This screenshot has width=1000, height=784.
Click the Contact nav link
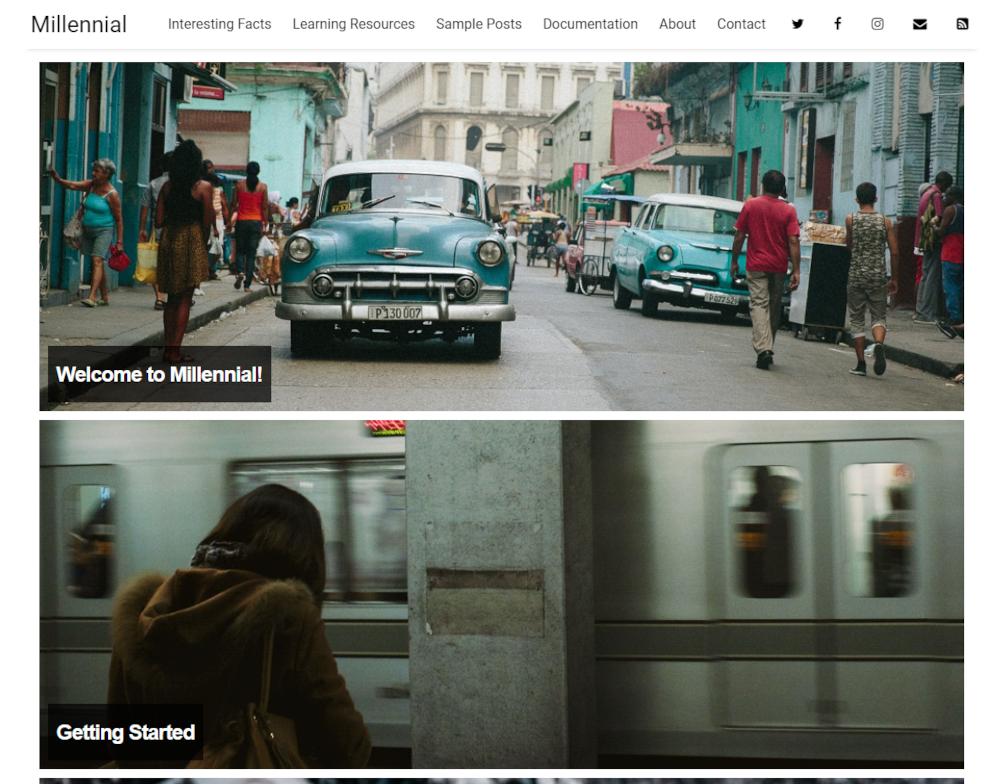tap(741, 24)
